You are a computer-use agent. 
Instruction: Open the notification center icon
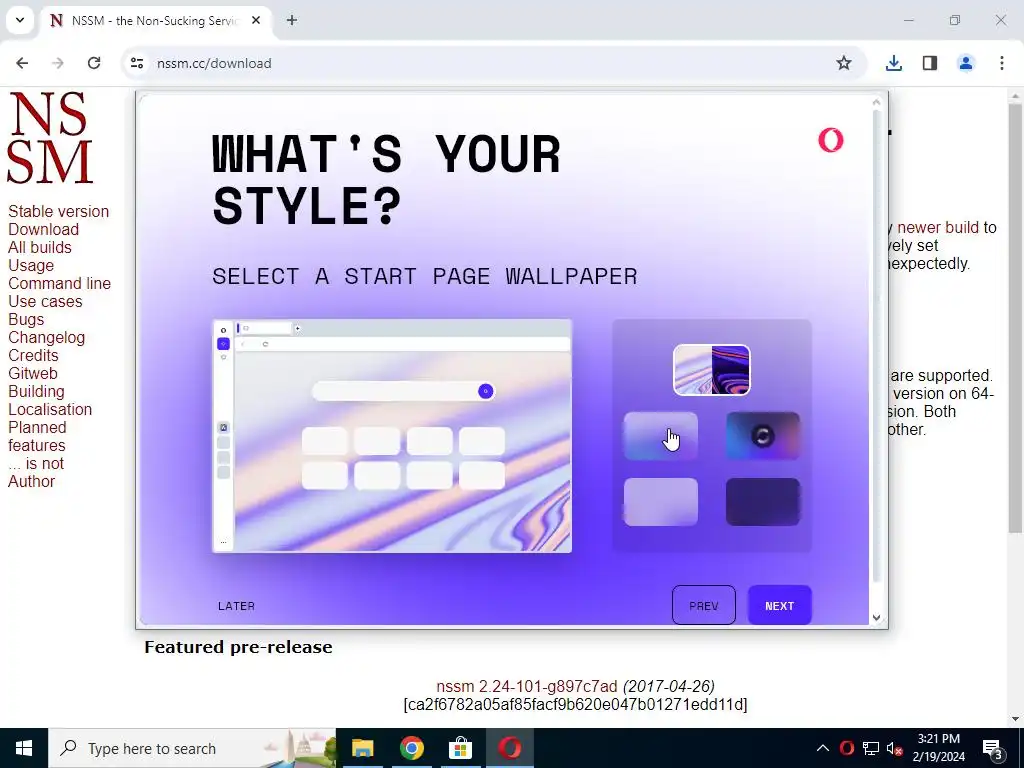pos(993,750)
